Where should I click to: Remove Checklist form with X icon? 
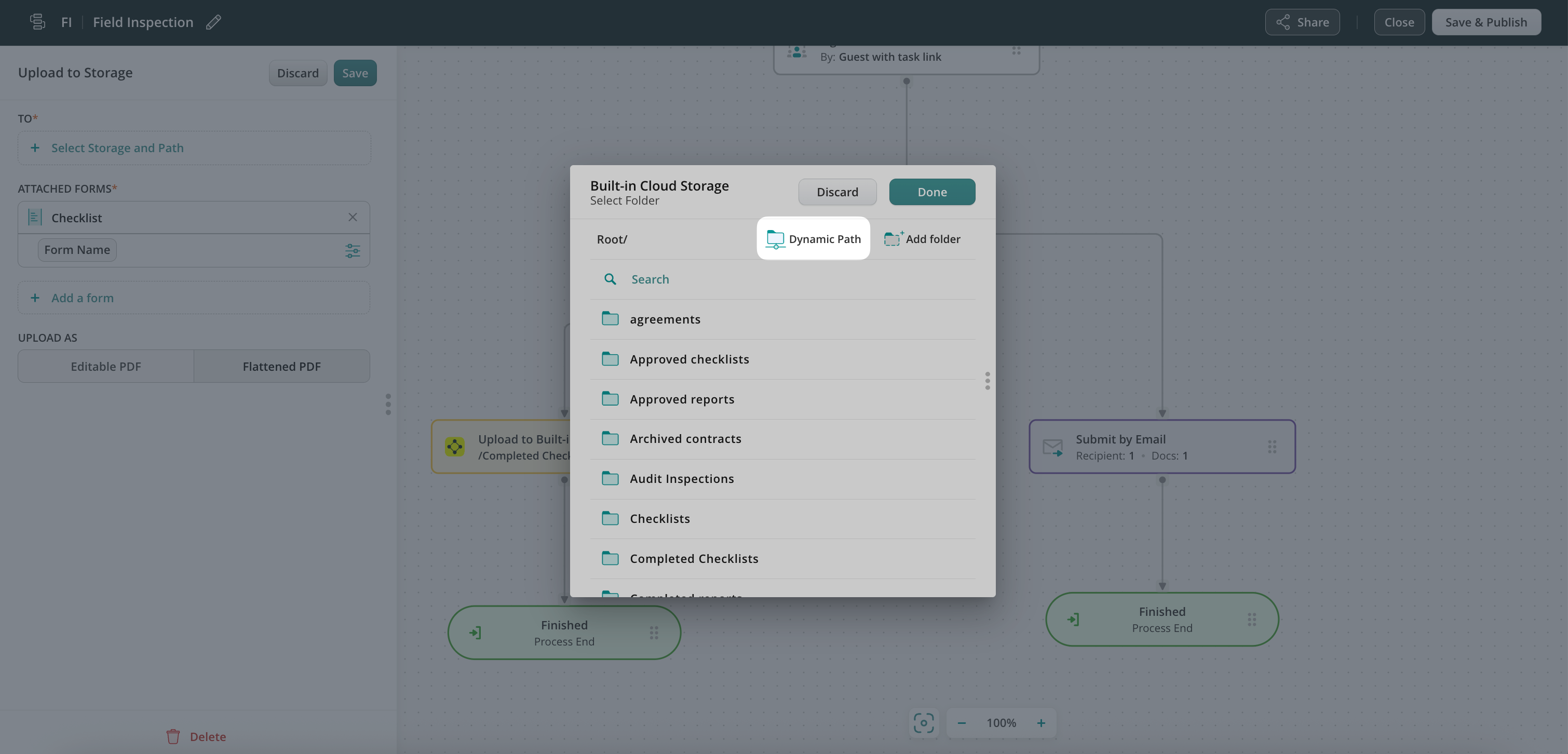pos(353,217)
